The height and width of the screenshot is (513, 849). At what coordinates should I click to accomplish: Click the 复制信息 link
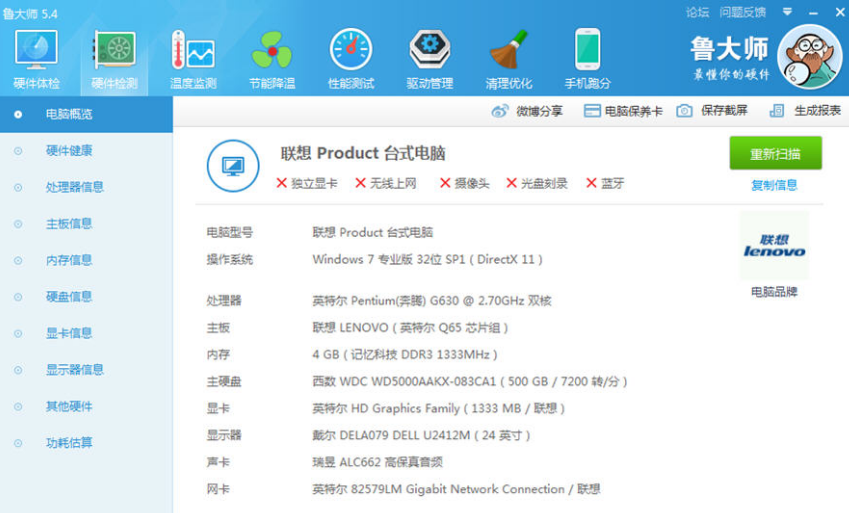click(x=774, y=185)
